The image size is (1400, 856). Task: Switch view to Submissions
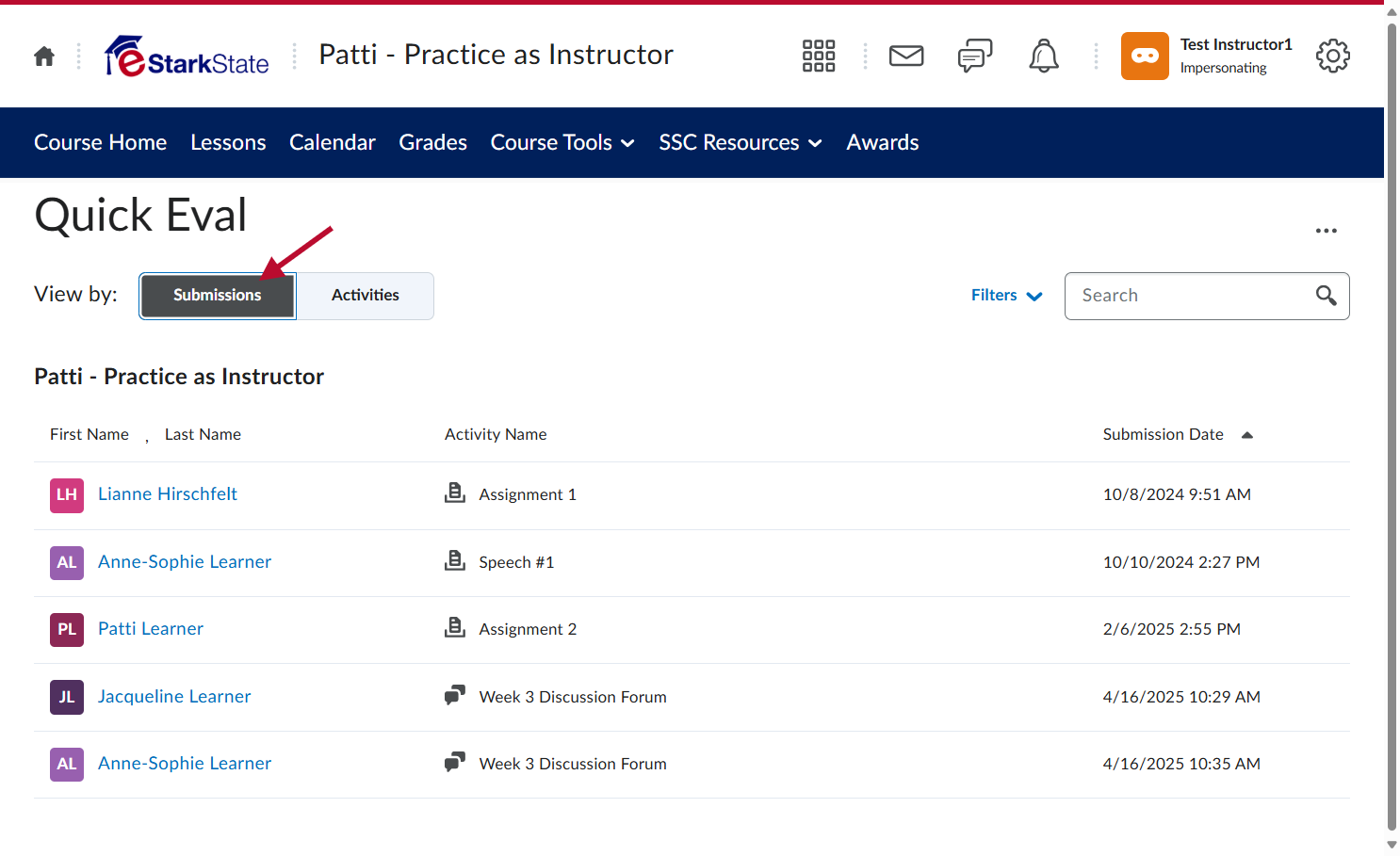218,296
